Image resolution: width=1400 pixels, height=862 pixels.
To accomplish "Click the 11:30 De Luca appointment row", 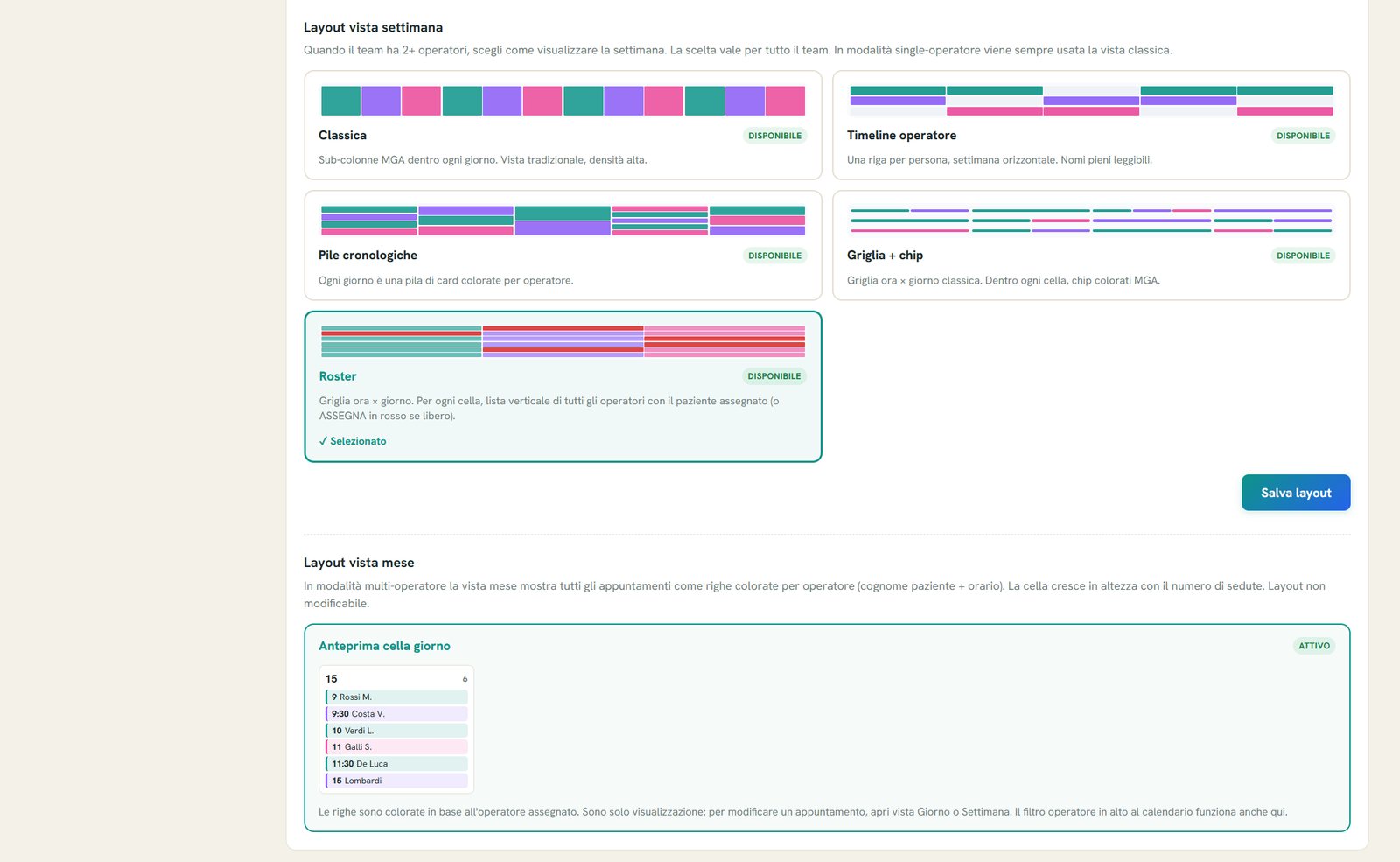I will click(x=396, y=764).
